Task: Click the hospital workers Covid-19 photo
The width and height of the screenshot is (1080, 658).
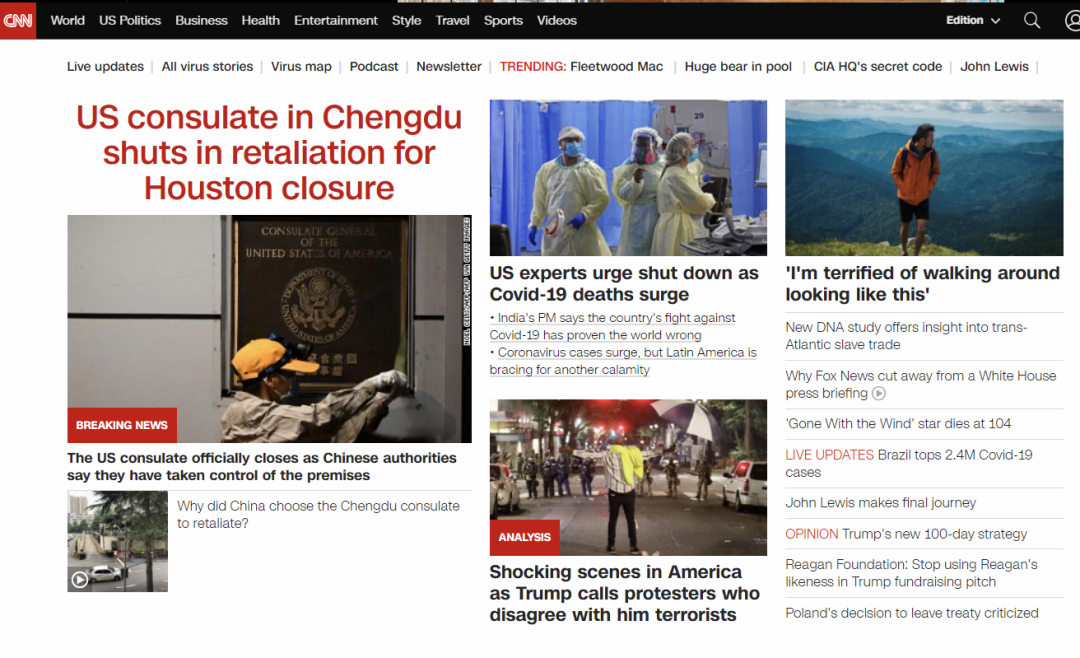Action: [628, 177]
